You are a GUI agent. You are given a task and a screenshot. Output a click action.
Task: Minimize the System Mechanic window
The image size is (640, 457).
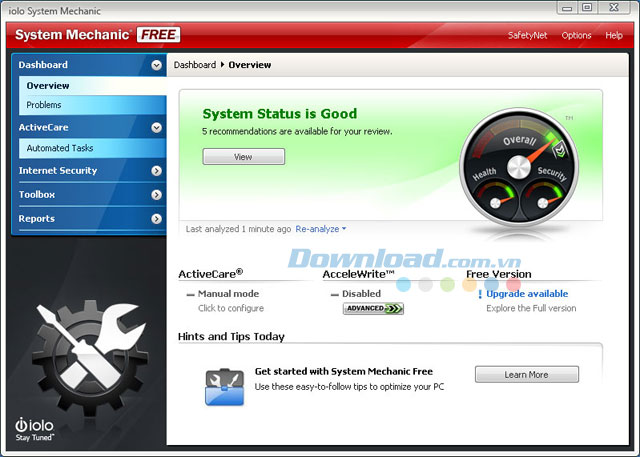coord(567,7)
